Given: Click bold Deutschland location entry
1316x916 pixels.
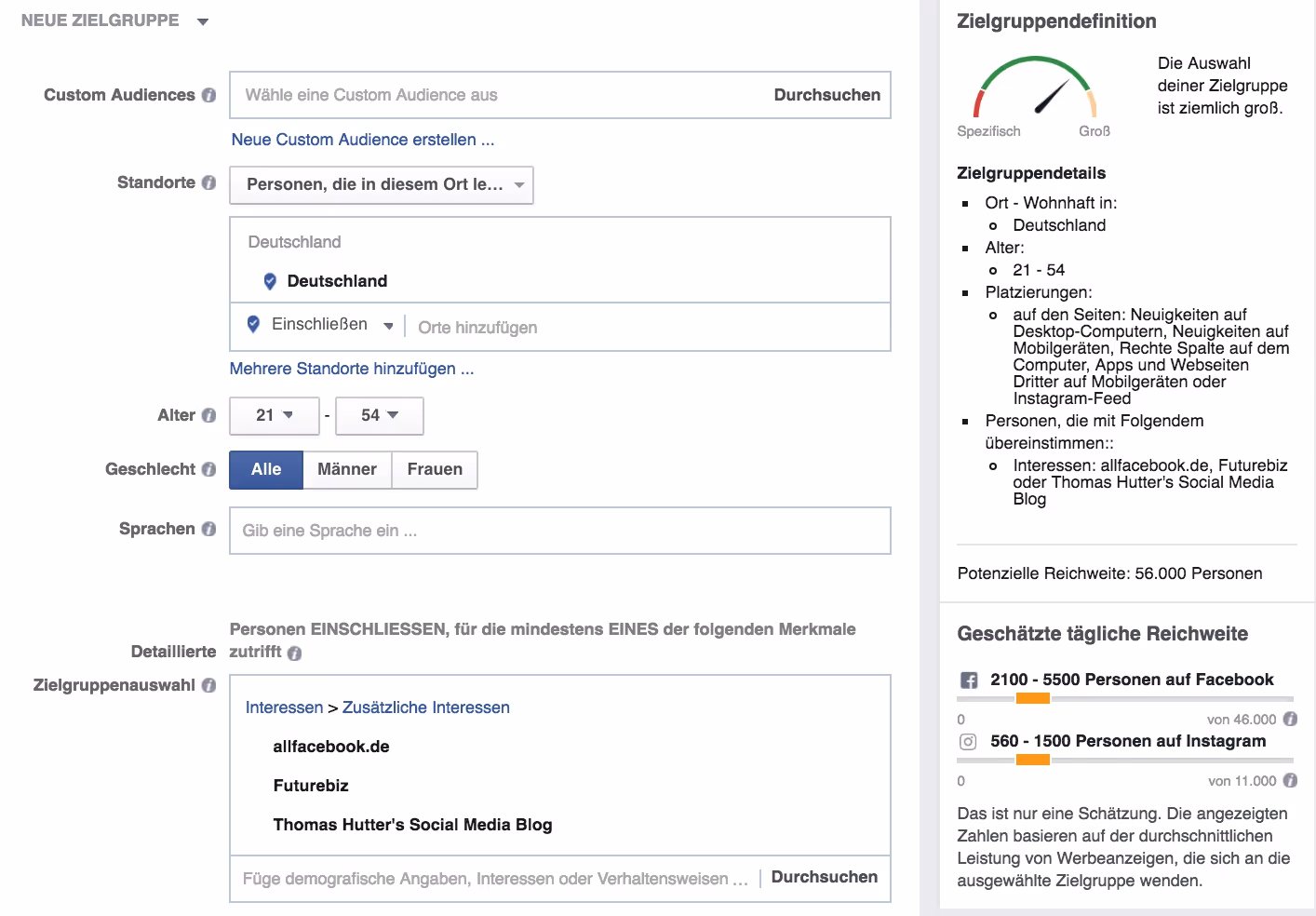Looking at the screenshot, I should click(337, 281).
